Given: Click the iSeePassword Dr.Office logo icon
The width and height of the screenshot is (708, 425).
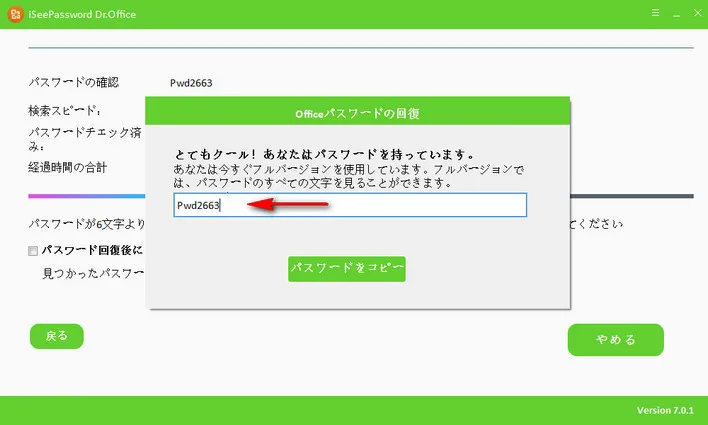Looking at the screenshot, I should click(x=15, y=14).
